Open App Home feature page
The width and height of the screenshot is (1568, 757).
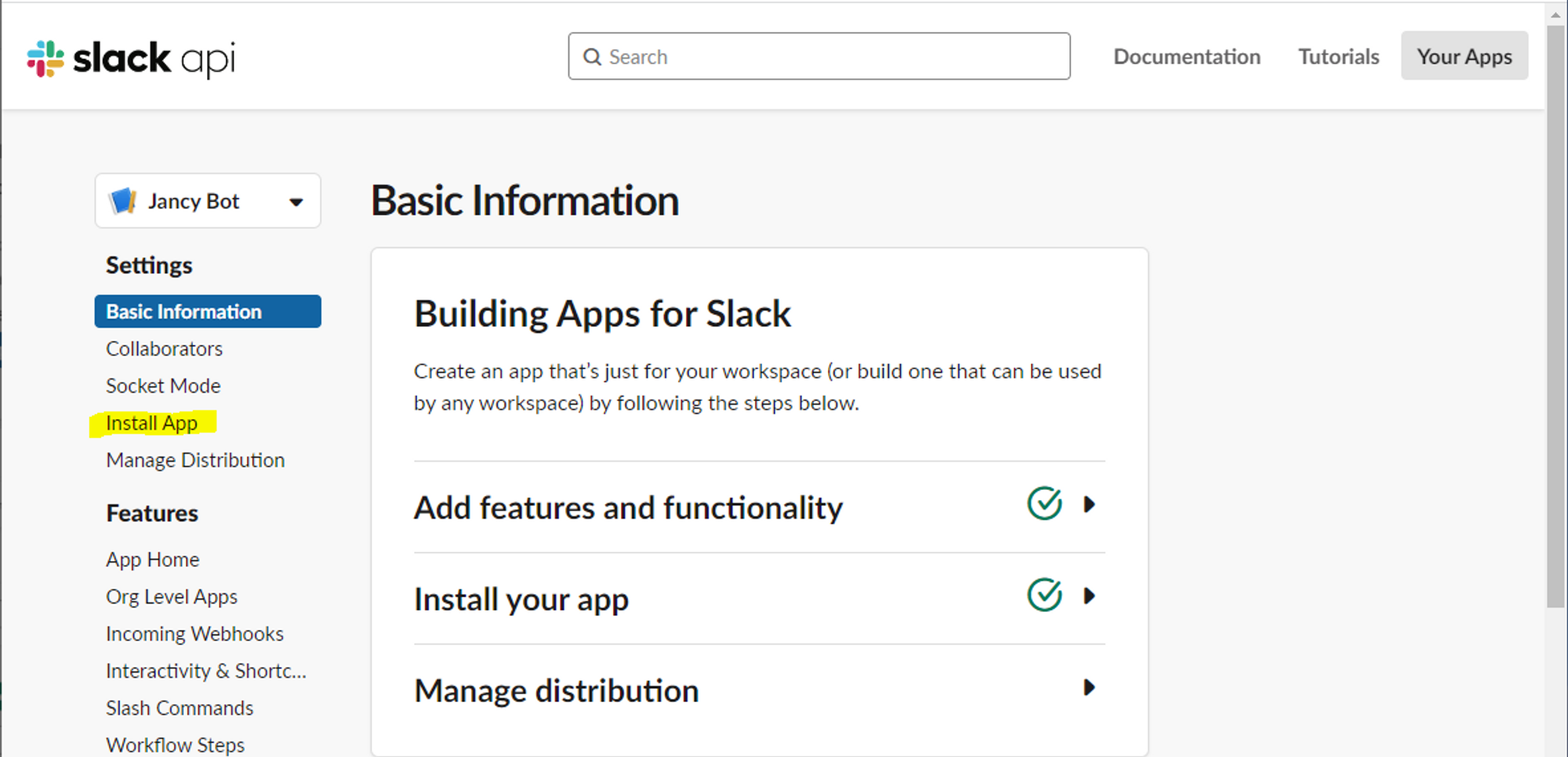[153, 560]
